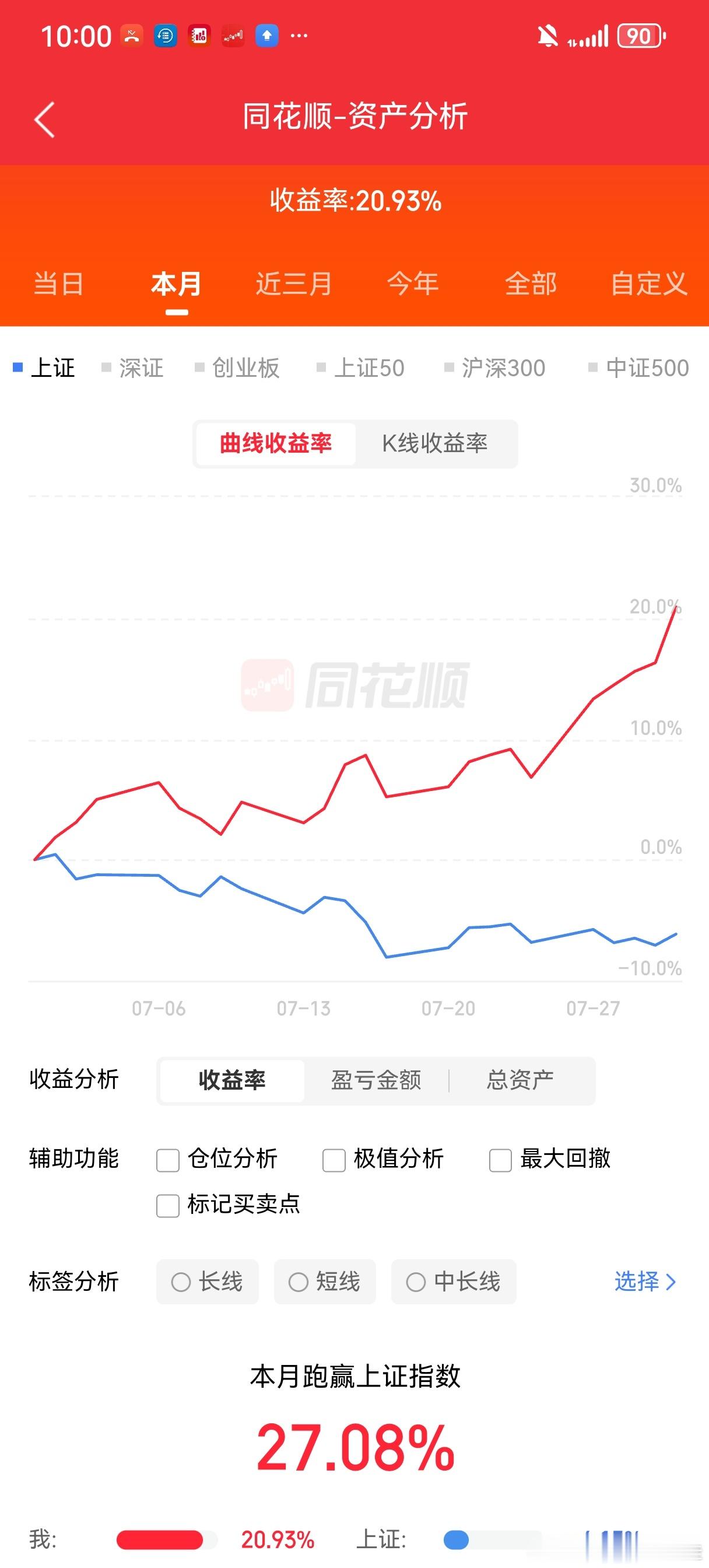
Task: Enable the 仓位分析 checkbox
Action: coord(167,1160)
